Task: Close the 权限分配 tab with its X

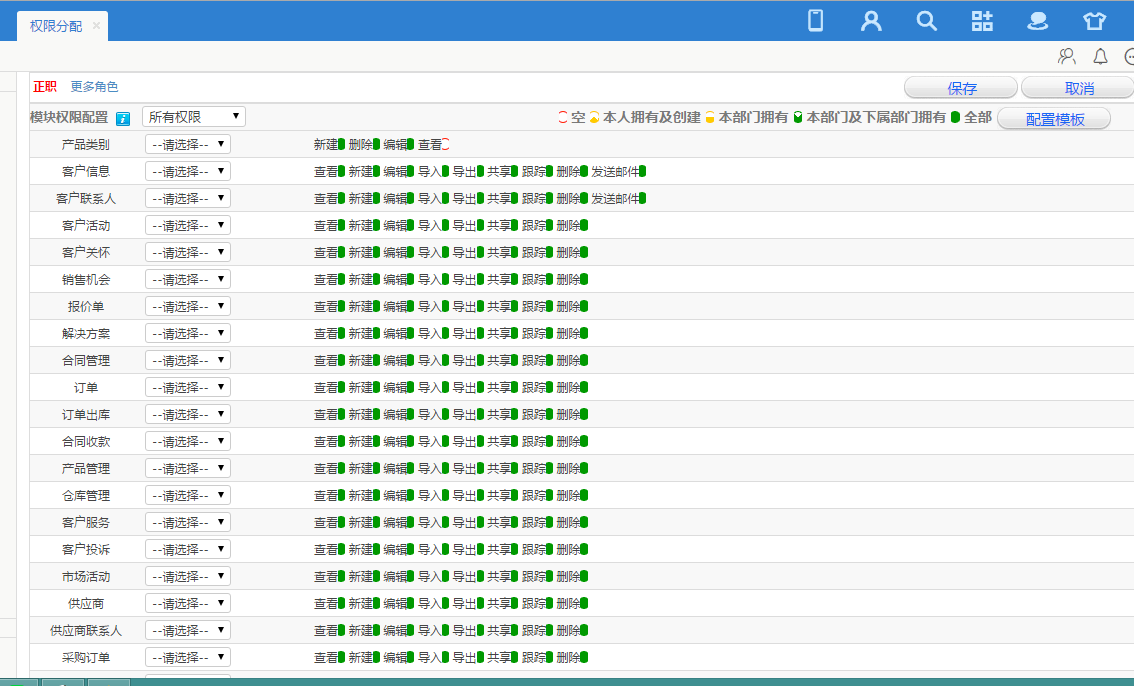Action: (96, 26)
